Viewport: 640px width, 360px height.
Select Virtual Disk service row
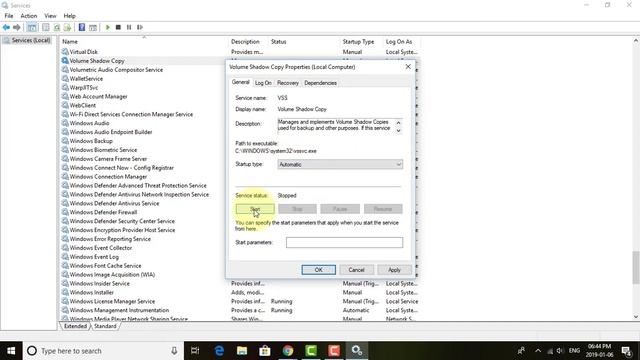tap(83, 52)
